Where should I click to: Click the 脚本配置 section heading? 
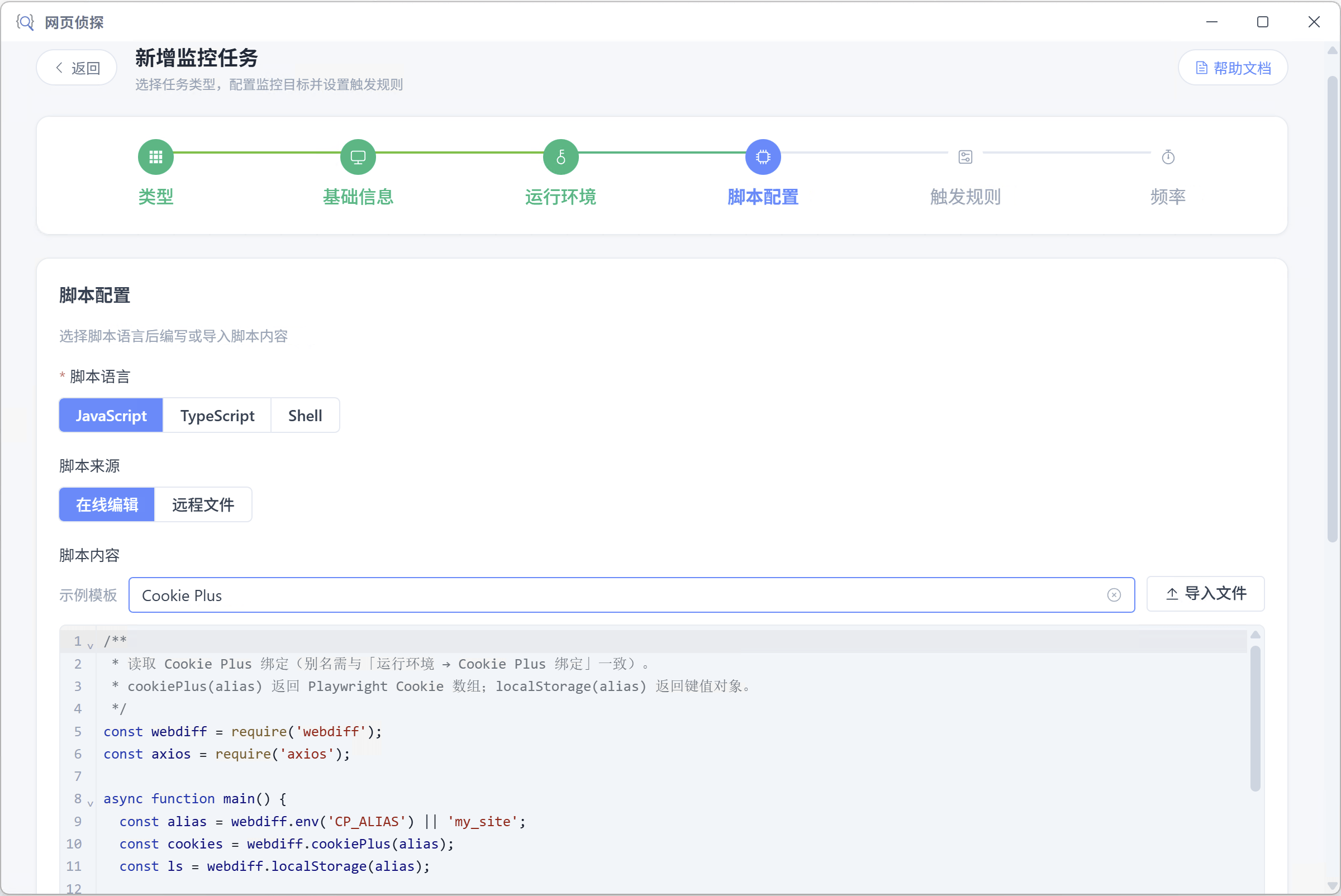95,296
